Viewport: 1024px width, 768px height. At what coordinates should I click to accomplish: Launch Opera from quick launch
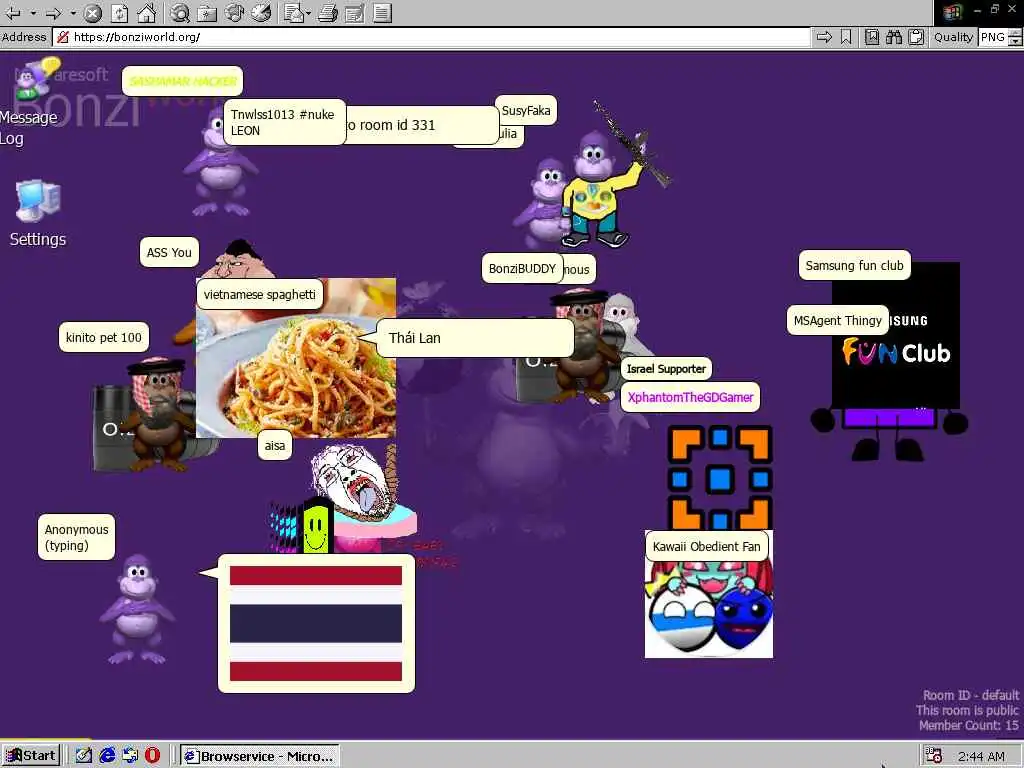tap(152, 756)
